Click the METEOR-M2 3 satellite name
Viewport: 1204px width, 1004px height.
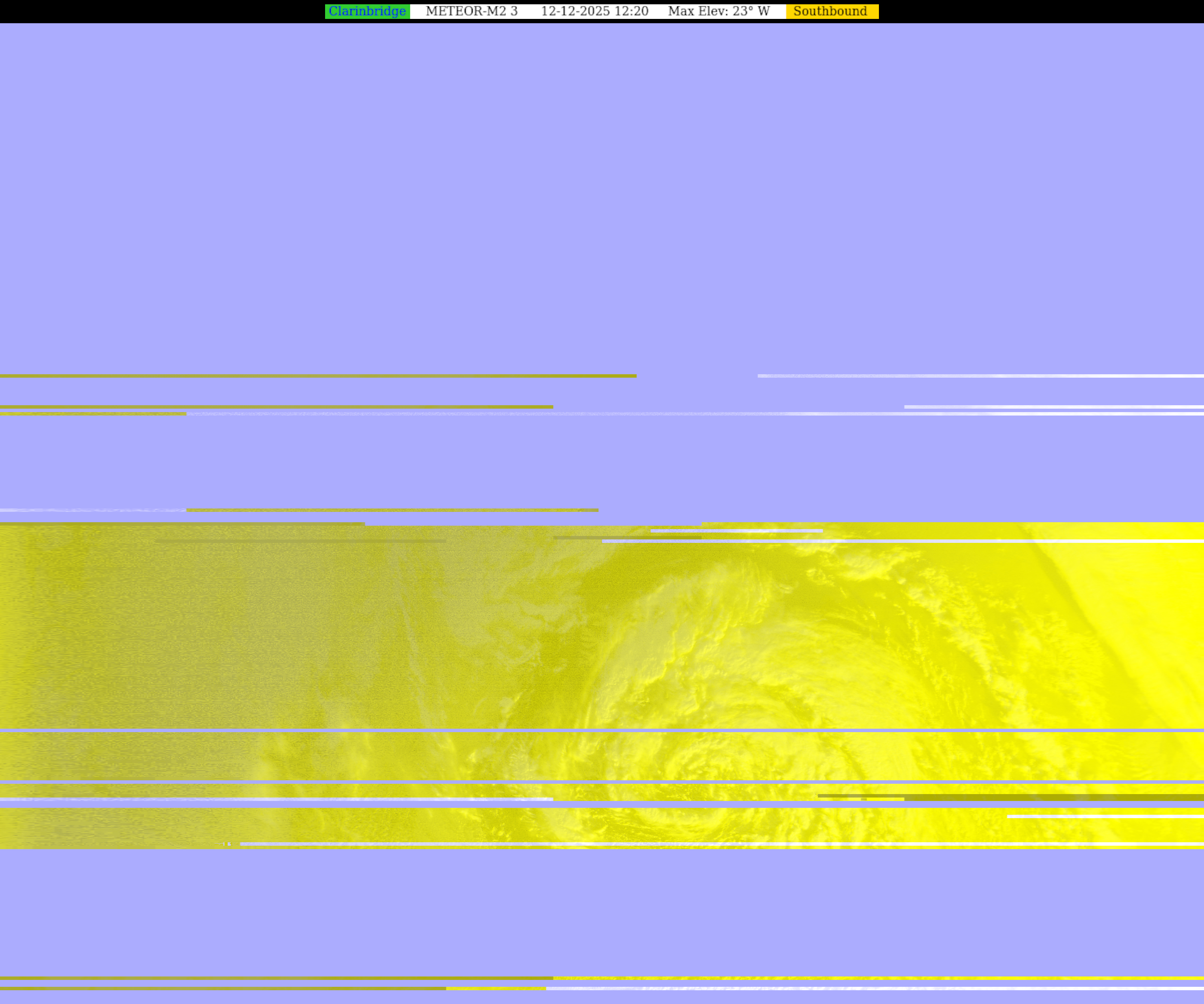[471, 12]
